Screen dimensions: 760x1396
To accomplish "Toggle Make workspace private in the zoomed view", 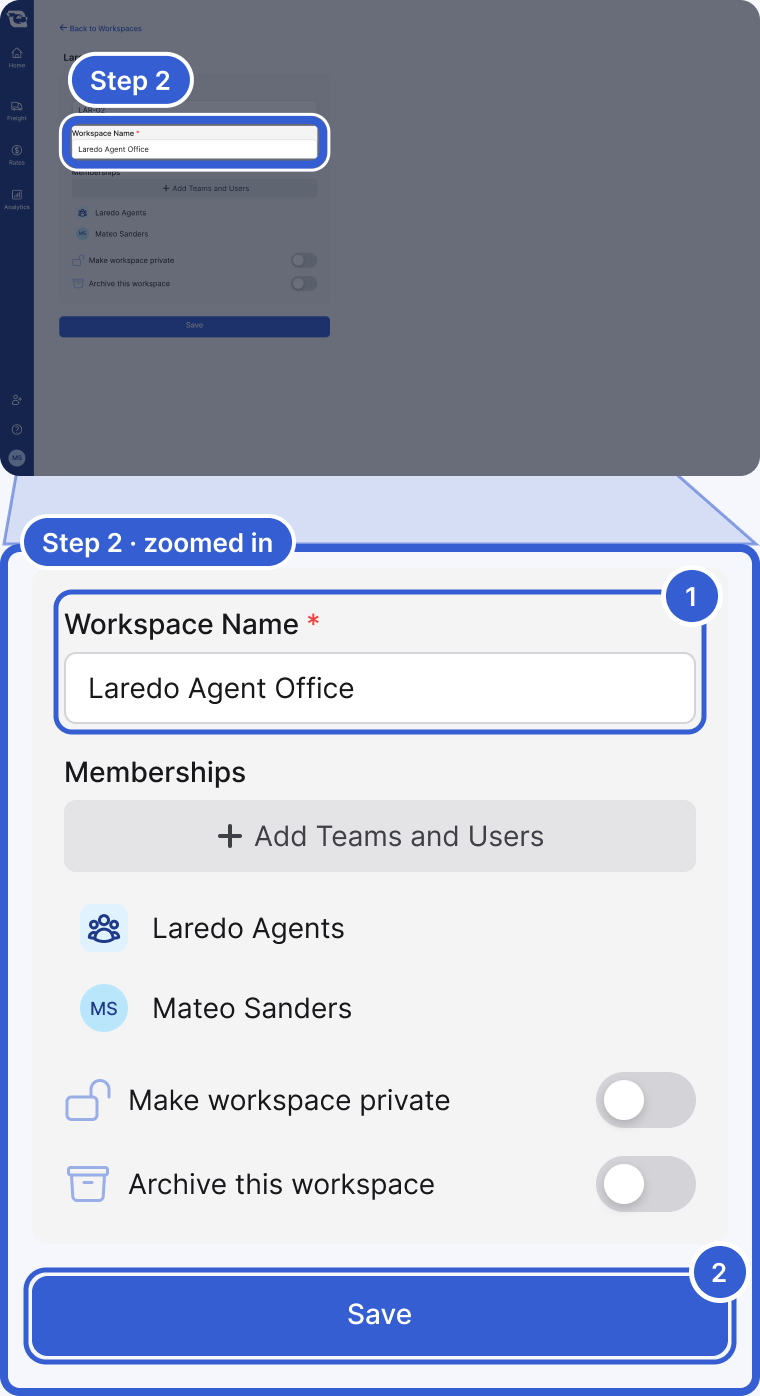I will tap(645, 1100).
